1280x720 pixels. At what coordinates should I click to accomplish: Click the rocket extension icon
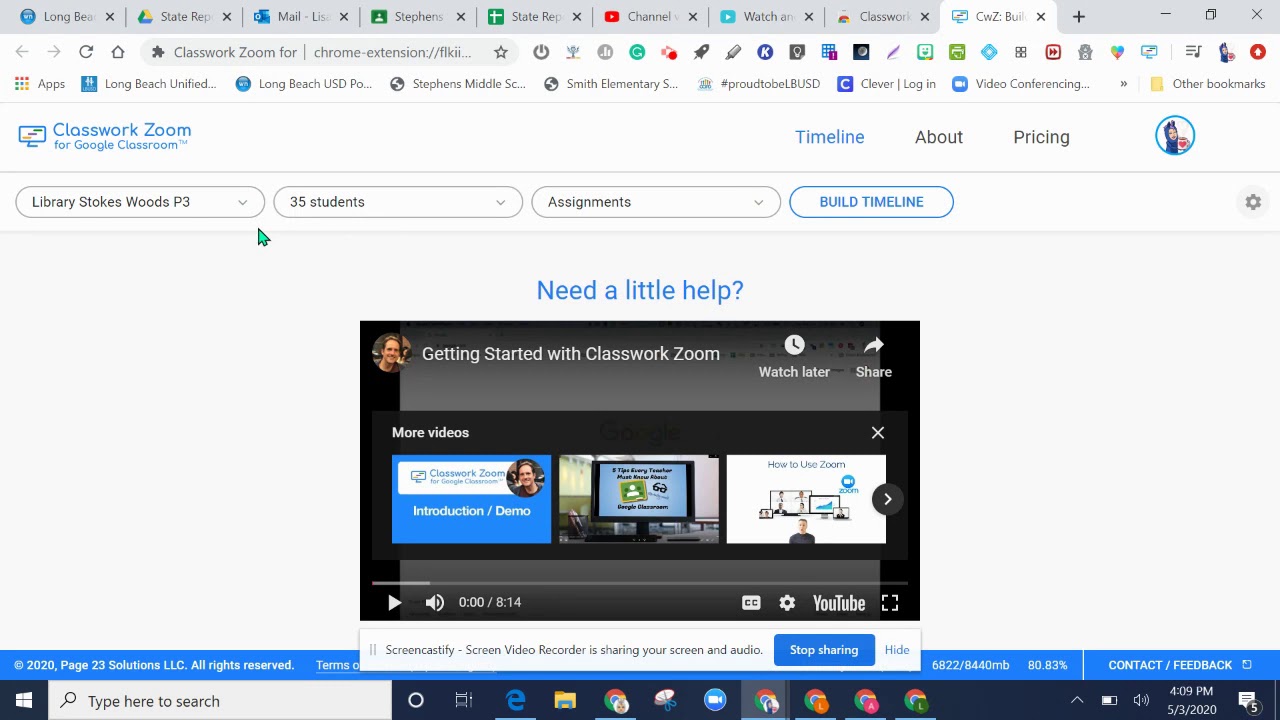(x=701, y=52)
